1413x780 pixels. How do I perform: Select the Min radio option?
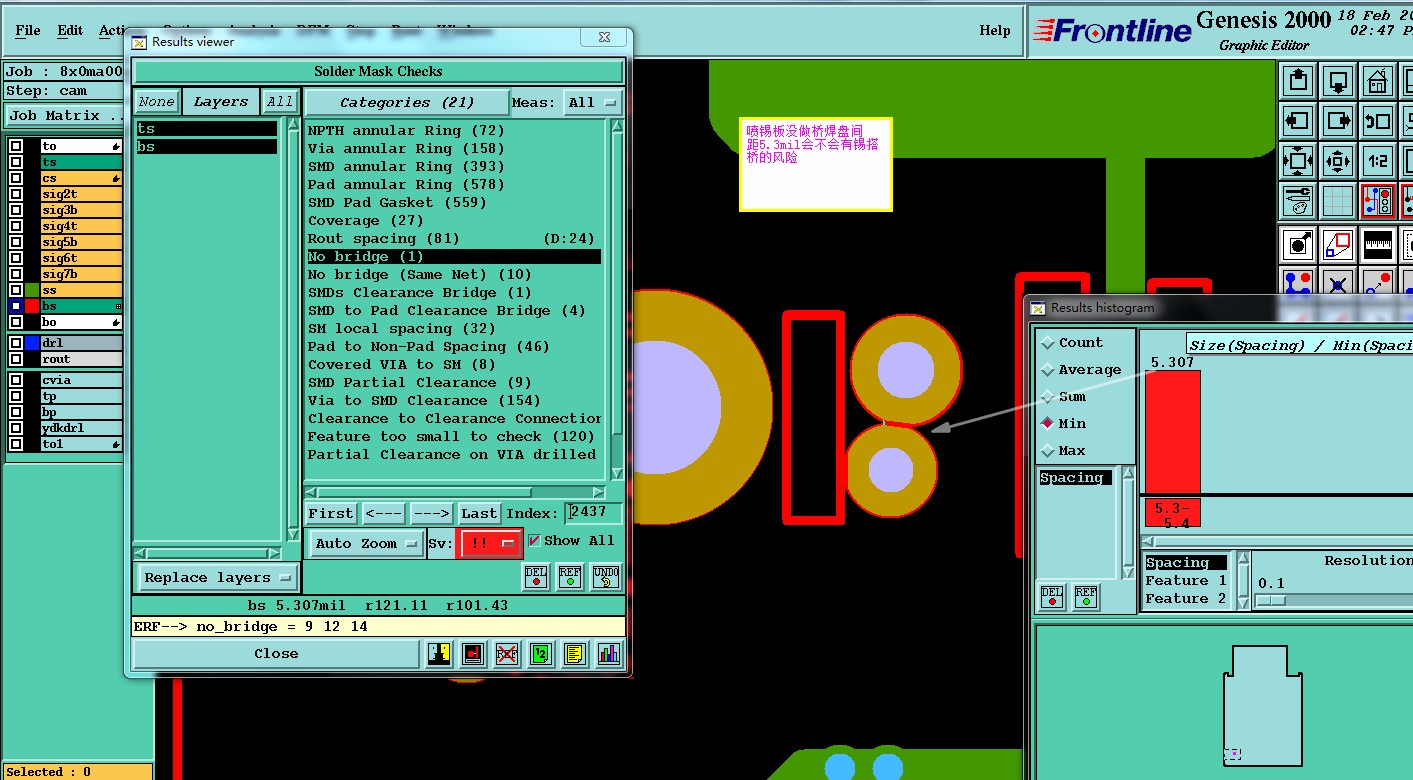(x=1048, y=424)
